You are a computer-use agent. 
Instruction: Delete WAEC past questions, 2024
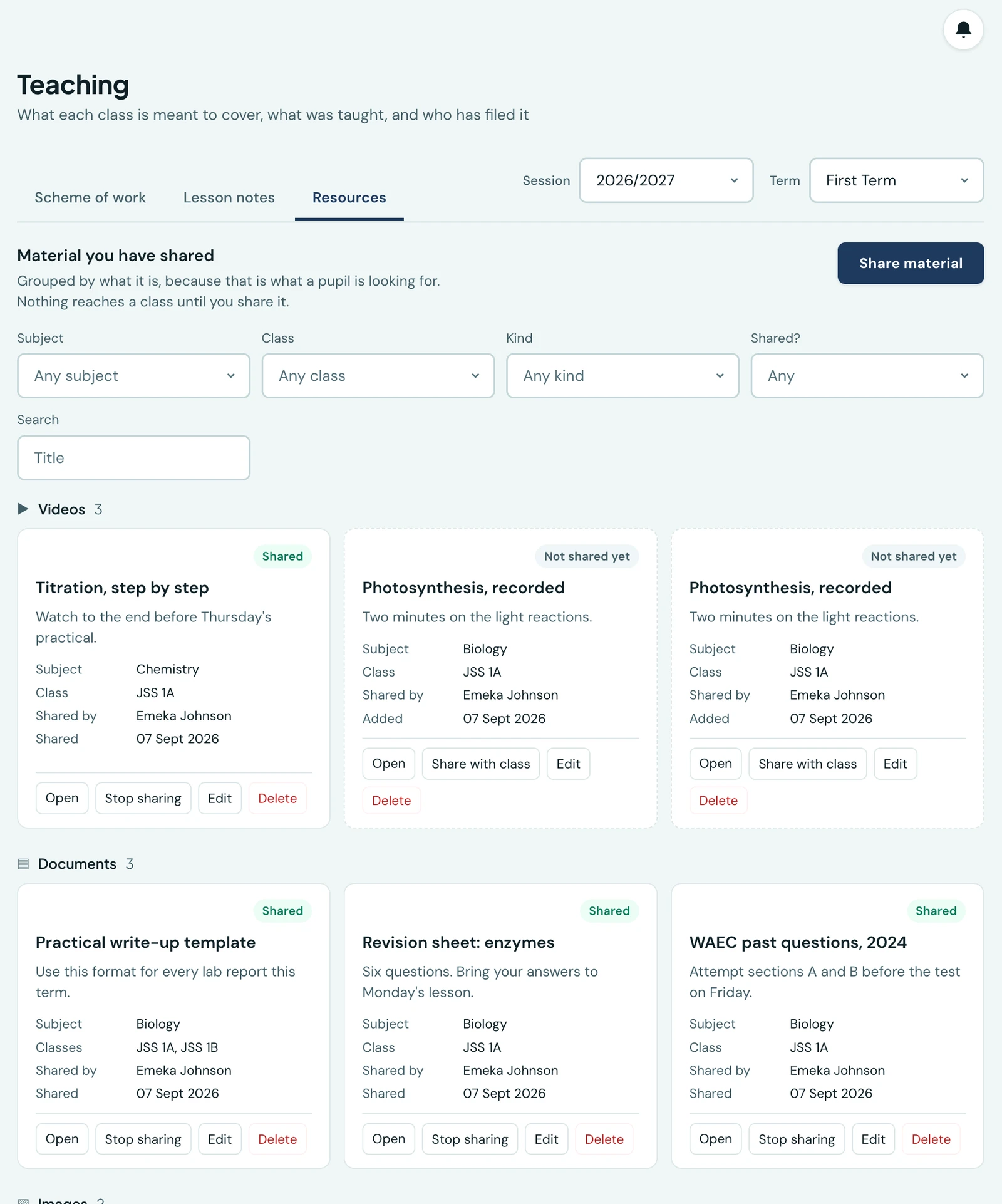point(931,1139)
